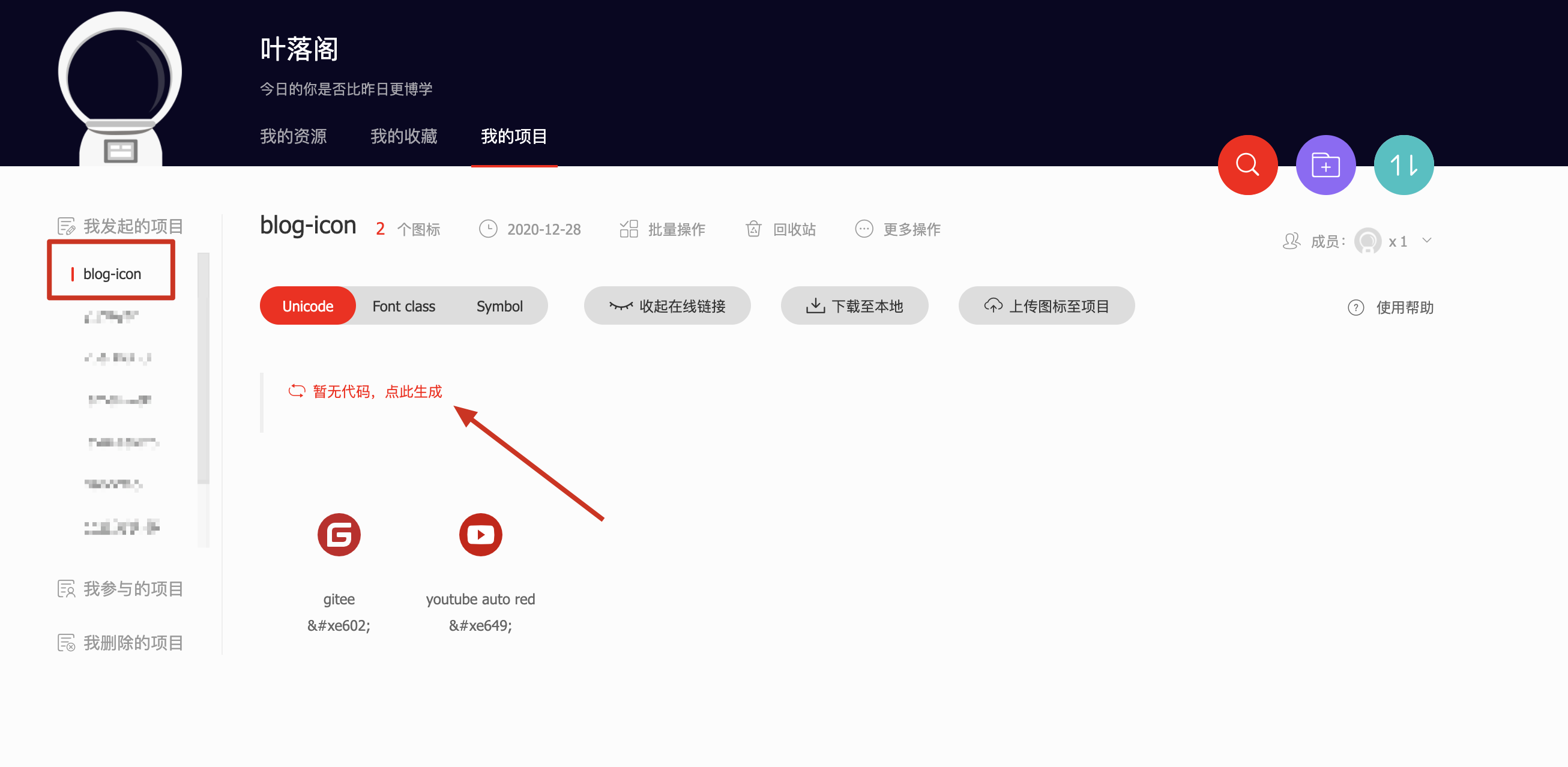Image resolution: width=1568 pixels, height=767 pixels.
Task: Click the batch operations (批量操作) icon
Action: 628,229
